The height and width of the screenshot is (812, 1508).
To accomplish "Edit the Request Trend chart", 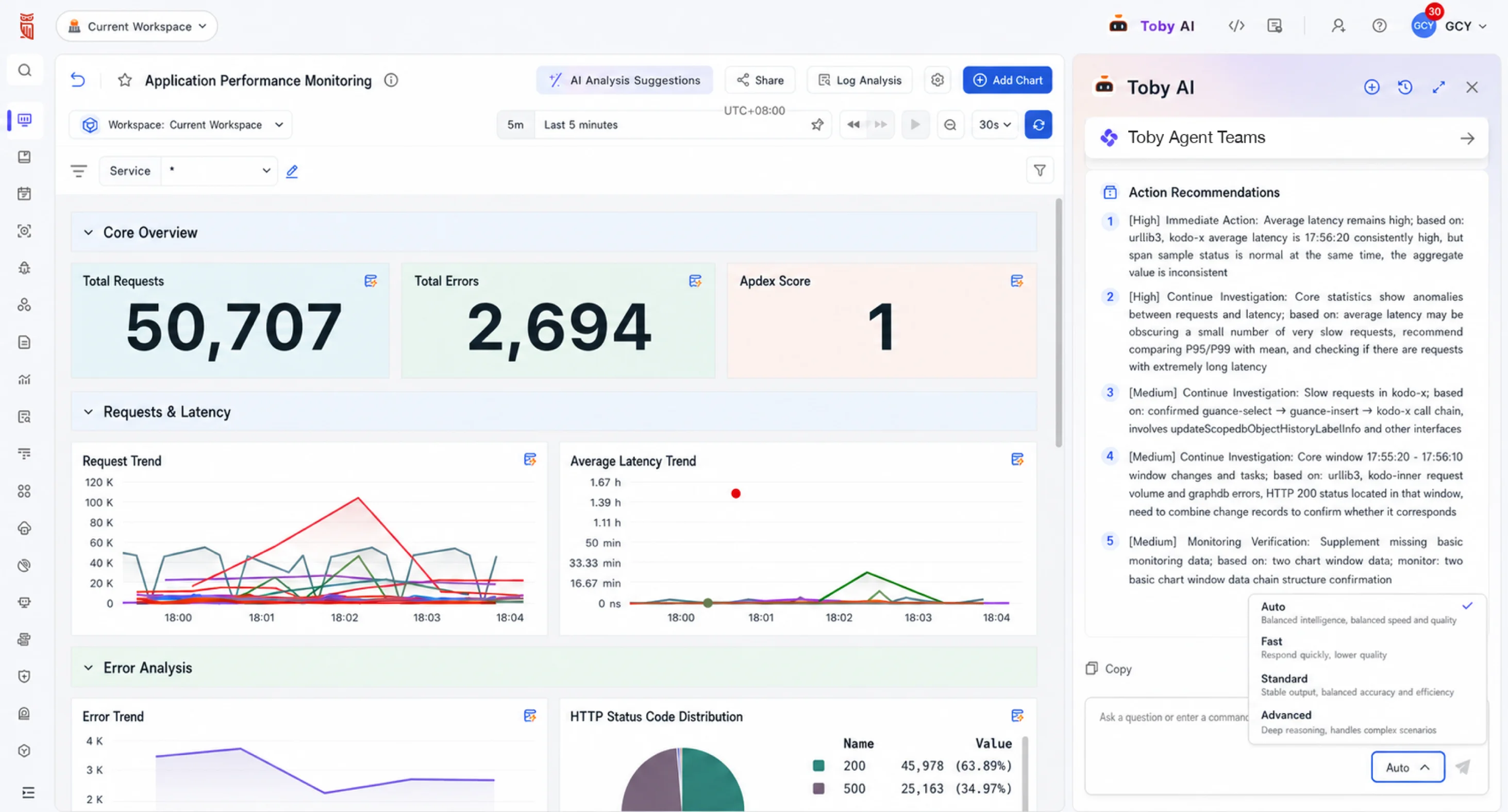I will coord(530,460).
